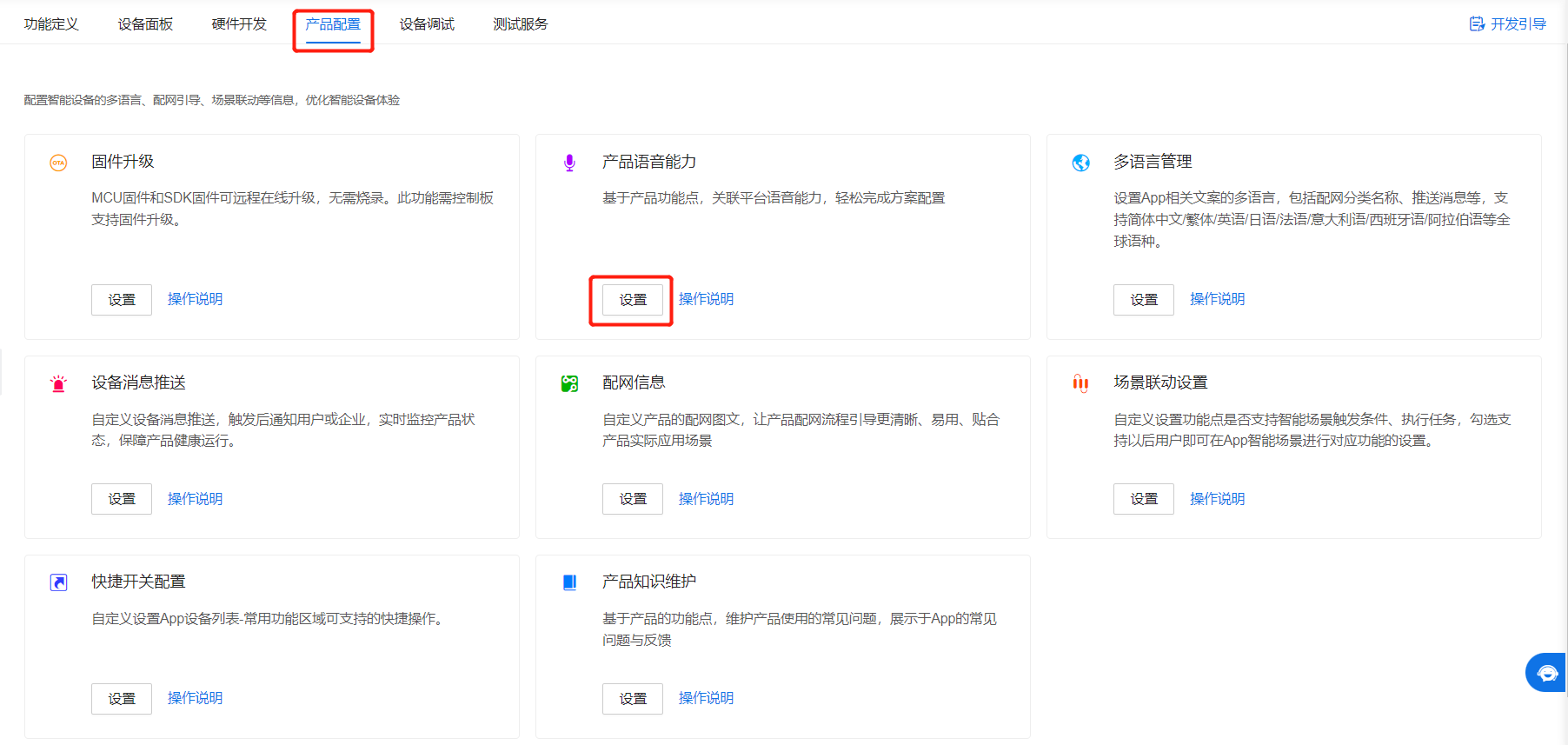Click the 多语言管理 card title
The image size is (1568, 745).
1153,162
